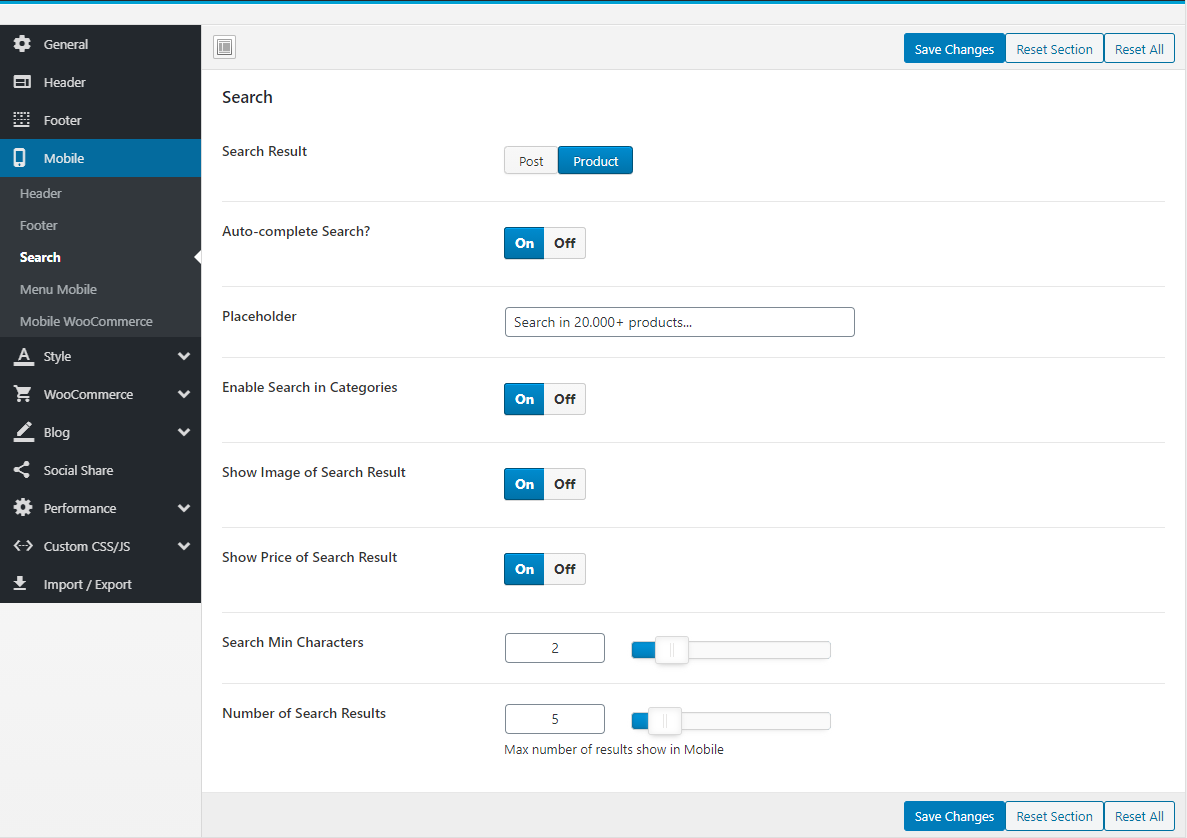Open the Menu Mobile submenu item
This screenshot has height=838, width=1187.
(58, 289)
